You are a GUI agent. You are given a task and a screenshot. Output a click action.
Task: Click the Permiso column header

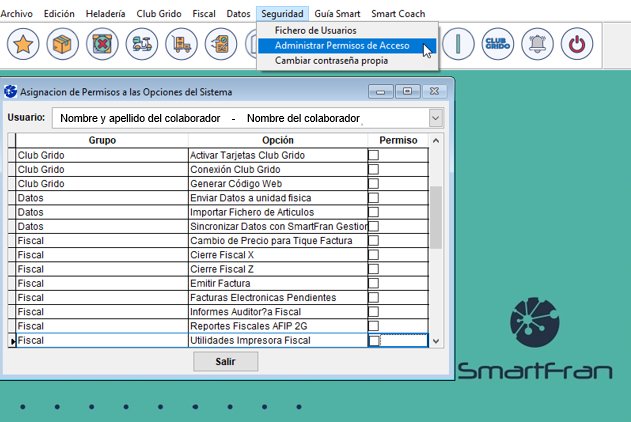point(397,141)
